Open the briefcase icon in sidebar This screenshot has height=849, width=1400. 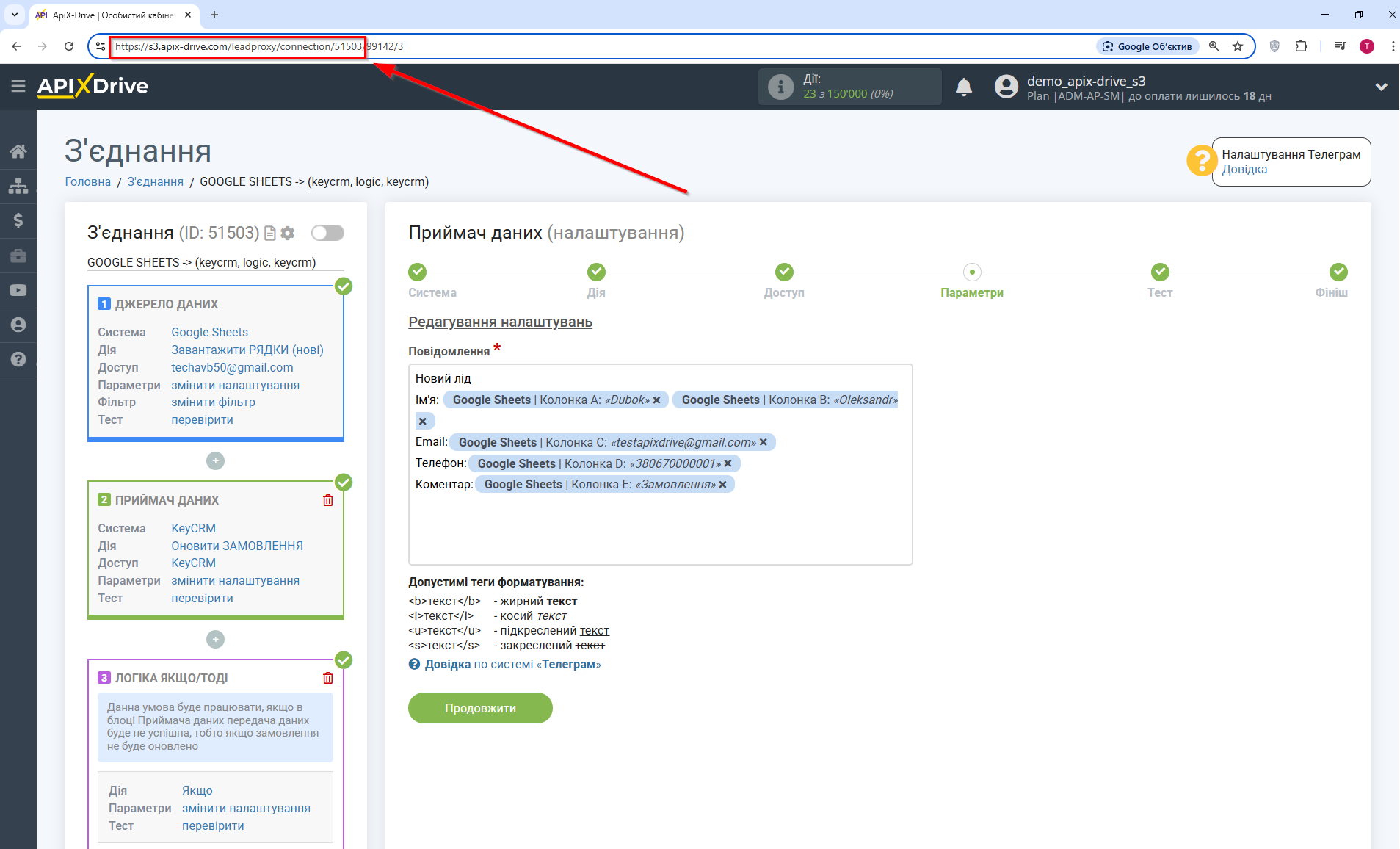18,256
